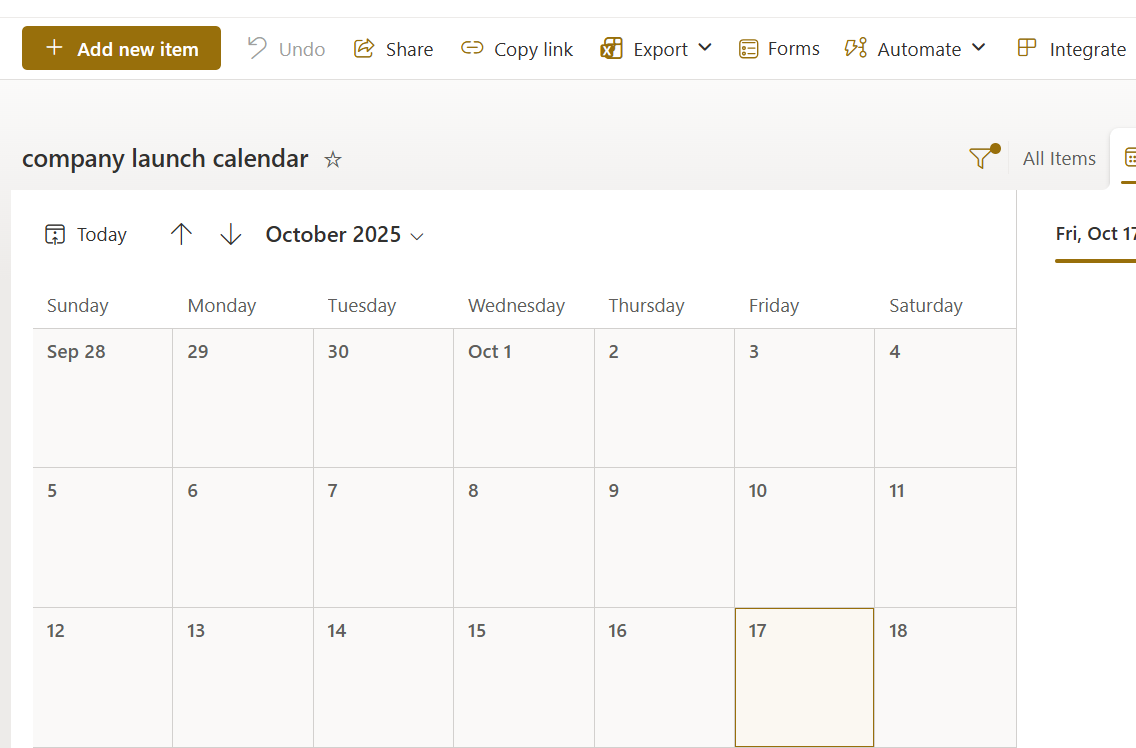Screen dimensions: 1136x748
Task: Jump to today using Today button
Action: click(x=85, y=234)
